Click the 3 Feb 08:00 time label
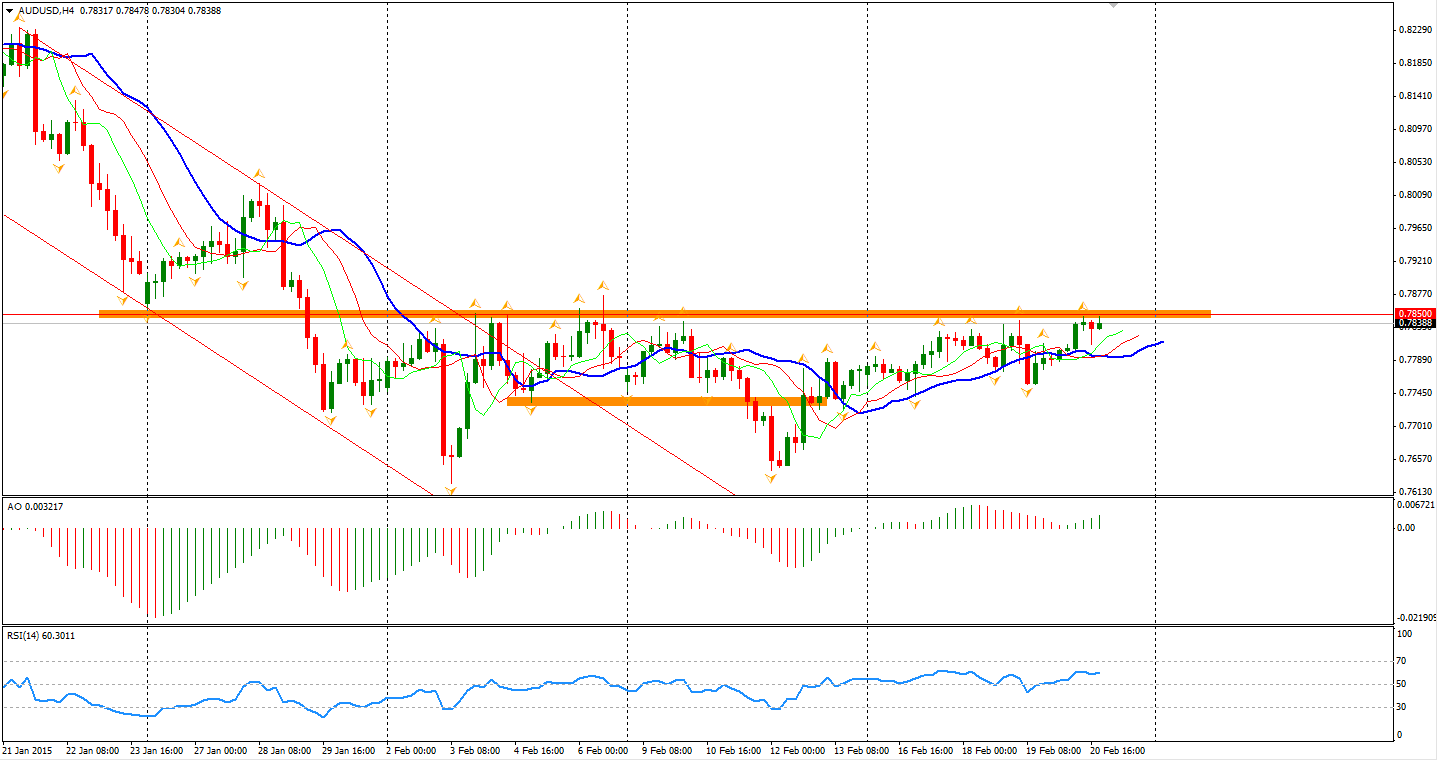This screenshot has height=761, width=1438. coord(475,749)
